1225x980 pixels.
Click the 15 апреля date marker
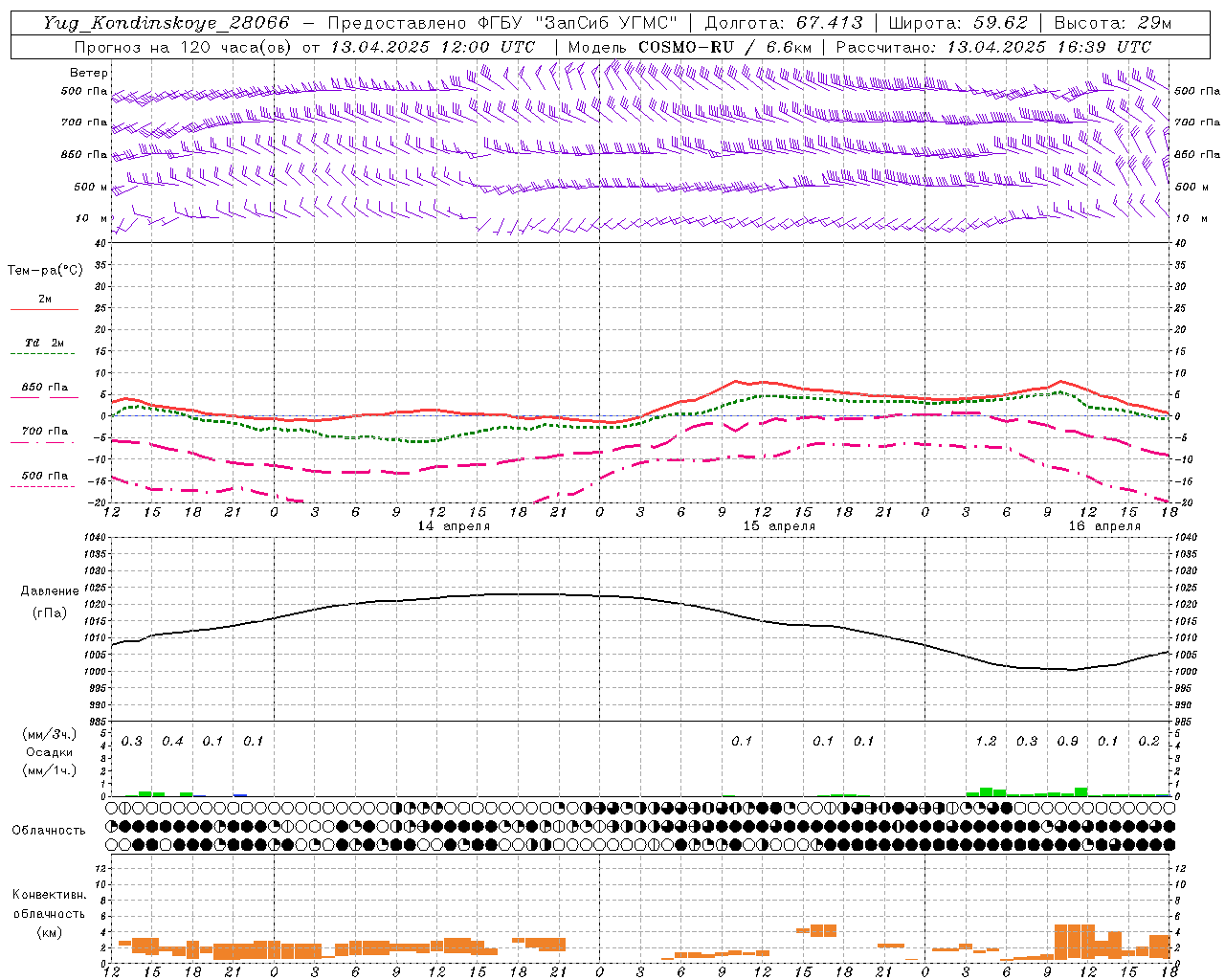click(779, 526)
